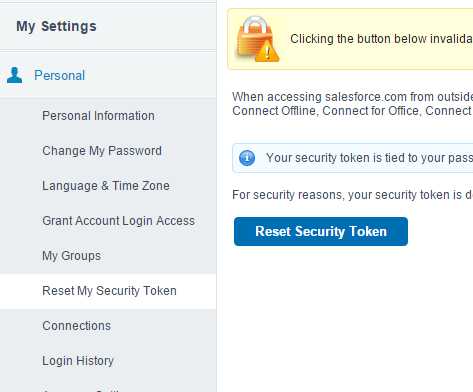This screenshot has width=473, height=392.
Task: Click the yellow banner text about clicking the button
Action: [x=381, y=39]
